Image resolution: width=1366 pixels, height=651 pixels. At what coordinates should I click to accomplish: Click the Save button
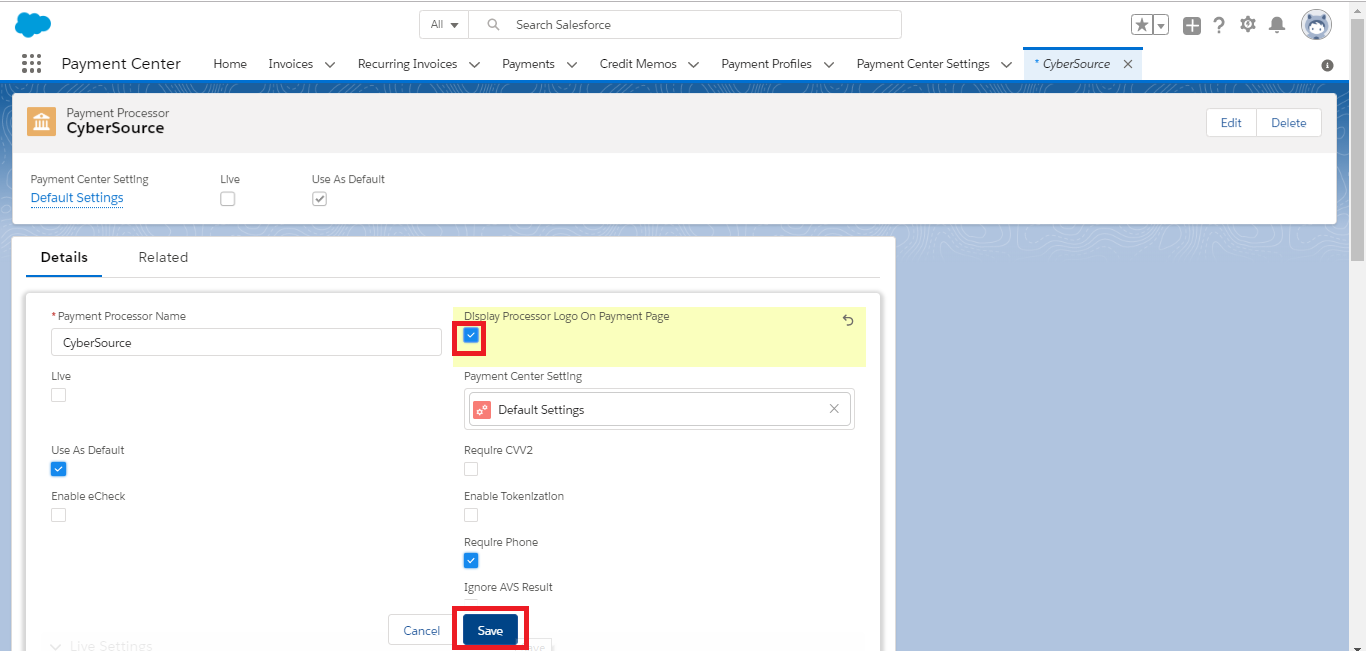(x=490, y=631)
